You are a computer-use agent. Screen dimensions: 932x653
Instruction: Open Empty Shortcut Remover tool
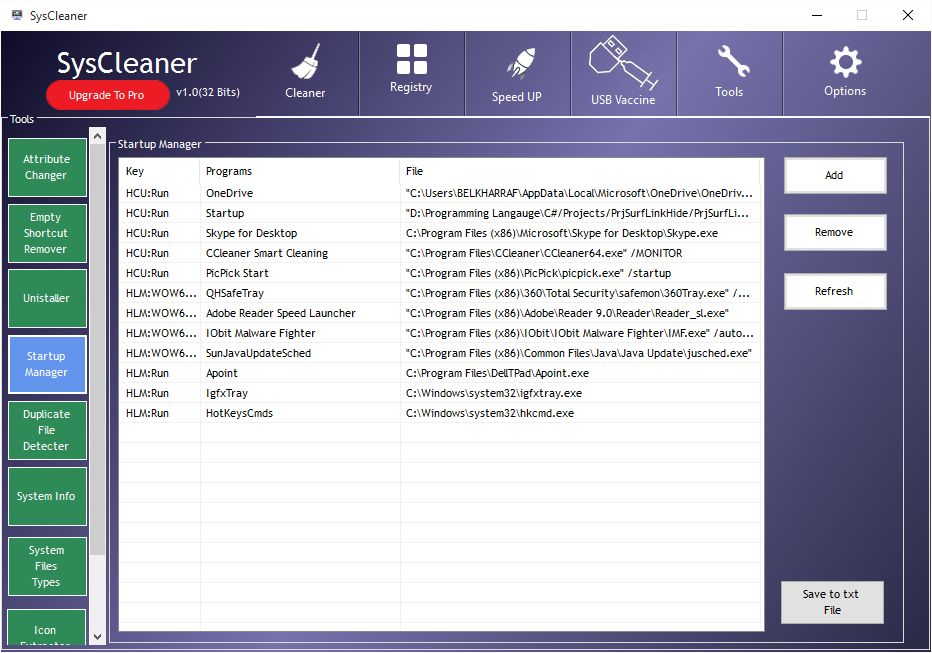pos(47,234)
